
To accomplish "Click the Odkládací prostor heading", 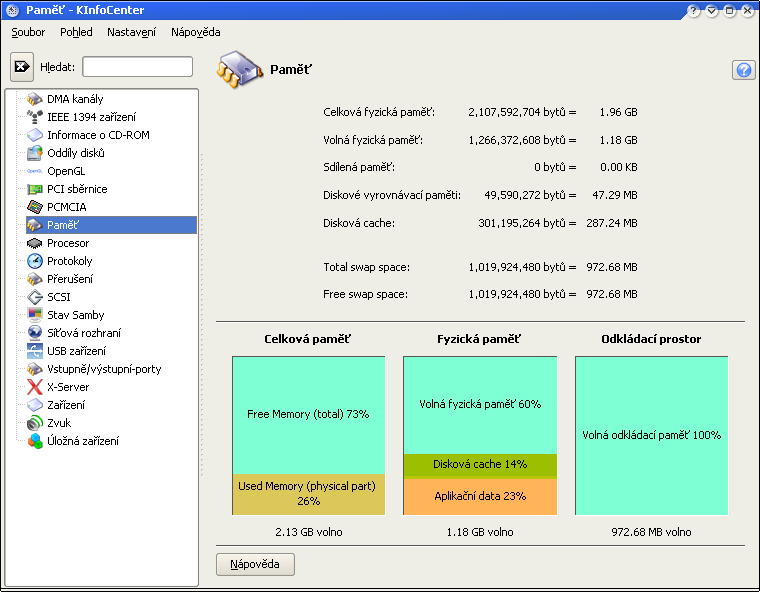I will [x=651, y=339].
